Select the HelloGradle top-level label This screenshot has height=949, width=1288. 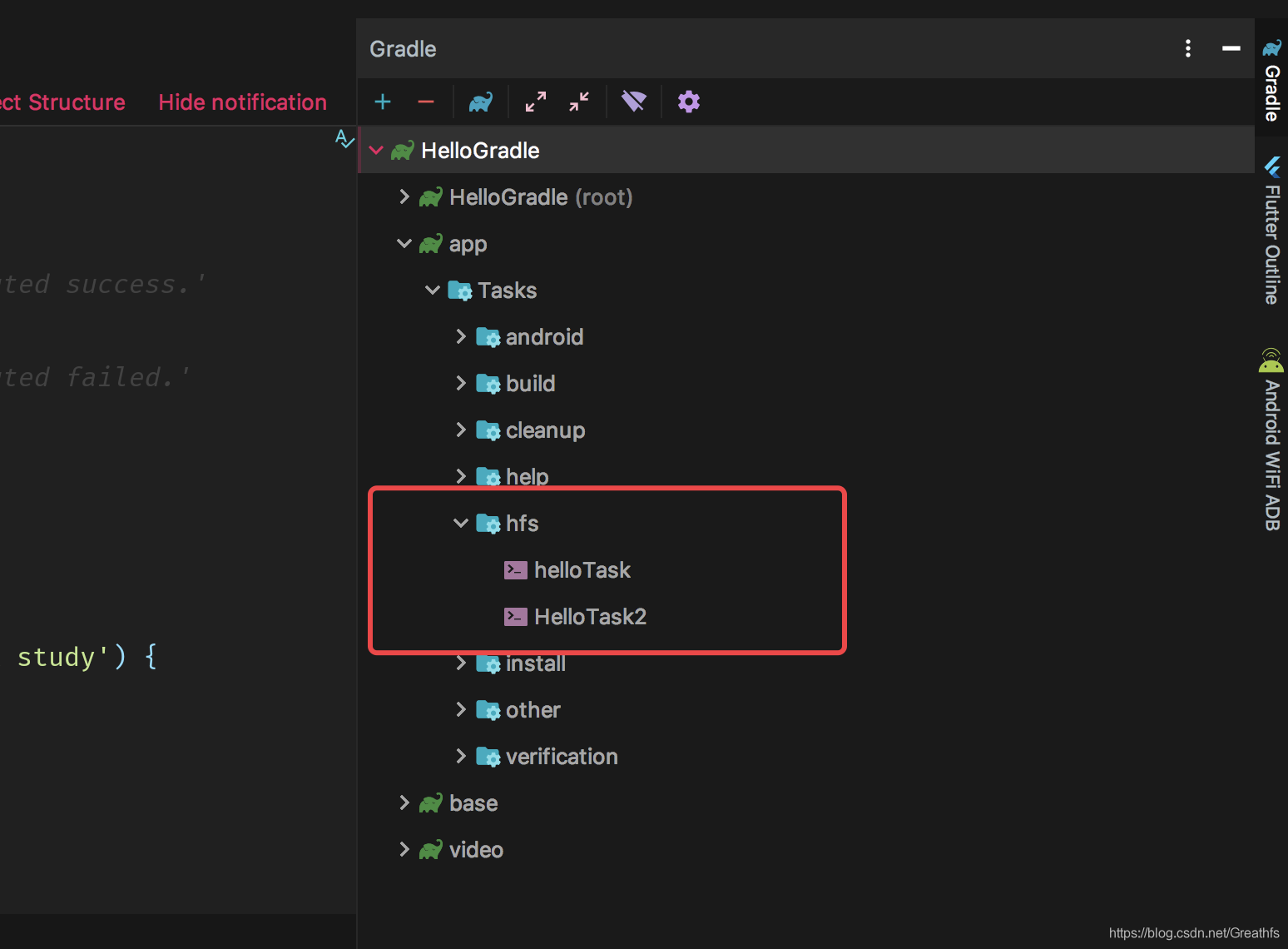click(480, 151)
